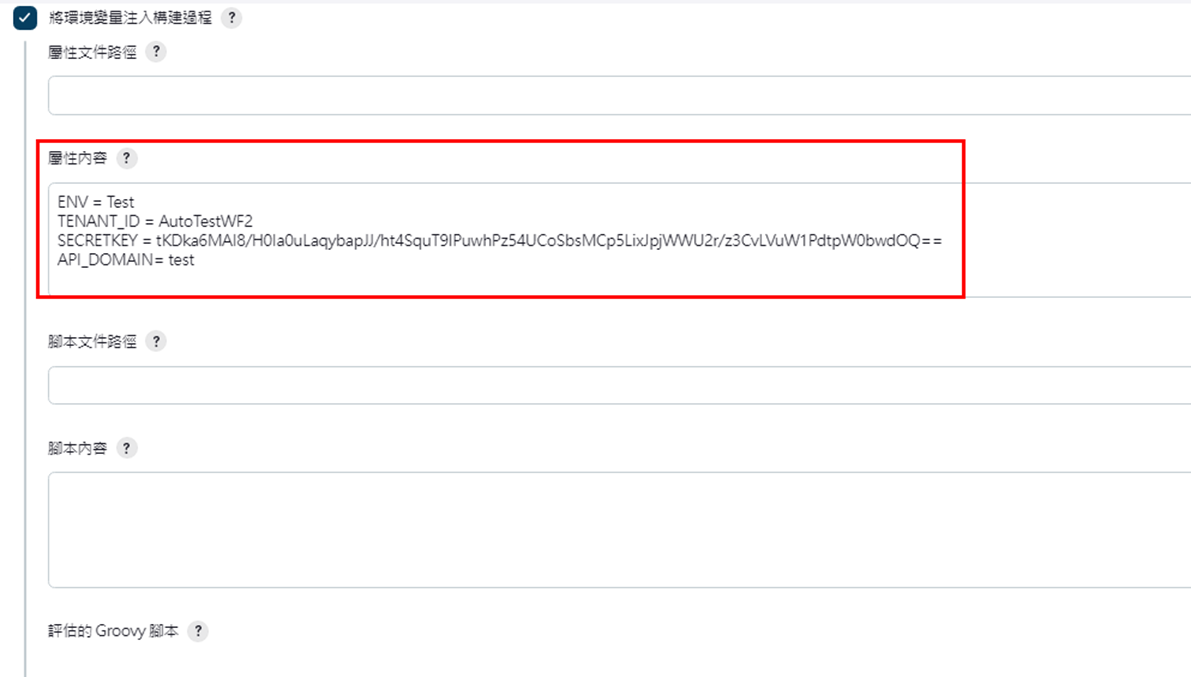Viewport: 1191px width, 677px height.
Task: Show help for 屬性文件路徑
Action: coord(156,52)
